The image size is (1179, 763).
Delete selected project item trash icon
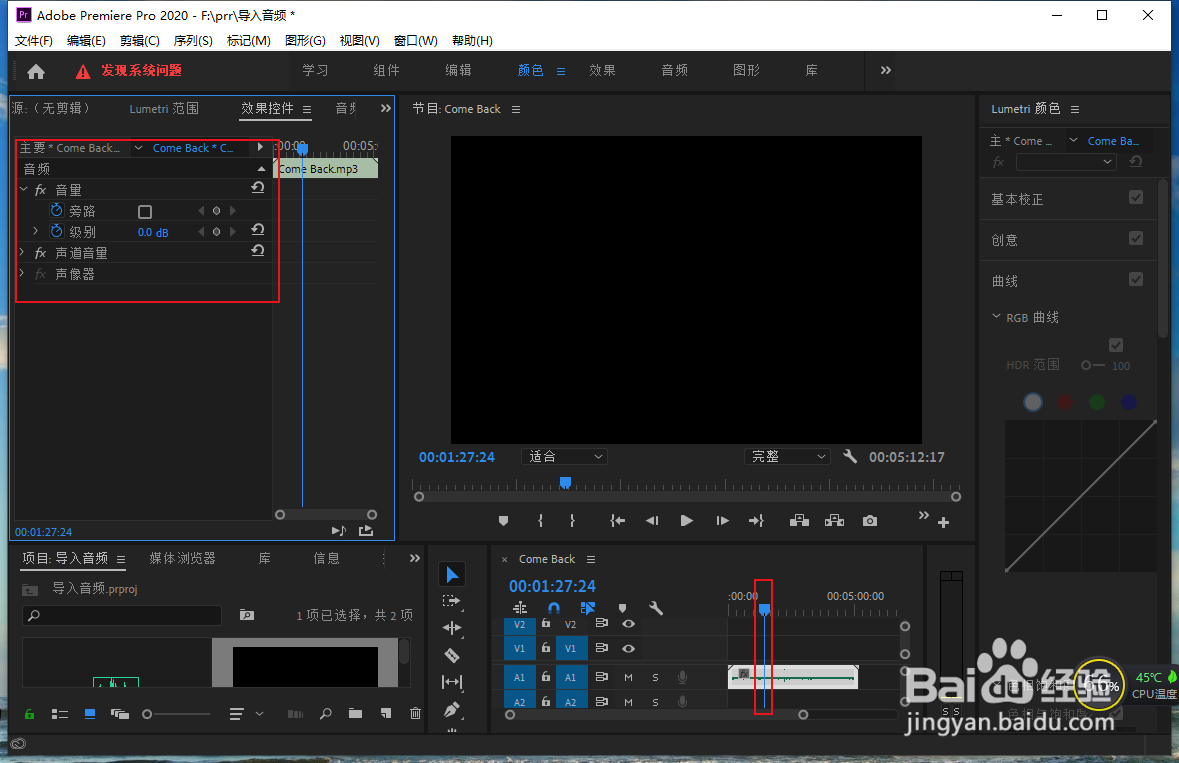(415, 713)
